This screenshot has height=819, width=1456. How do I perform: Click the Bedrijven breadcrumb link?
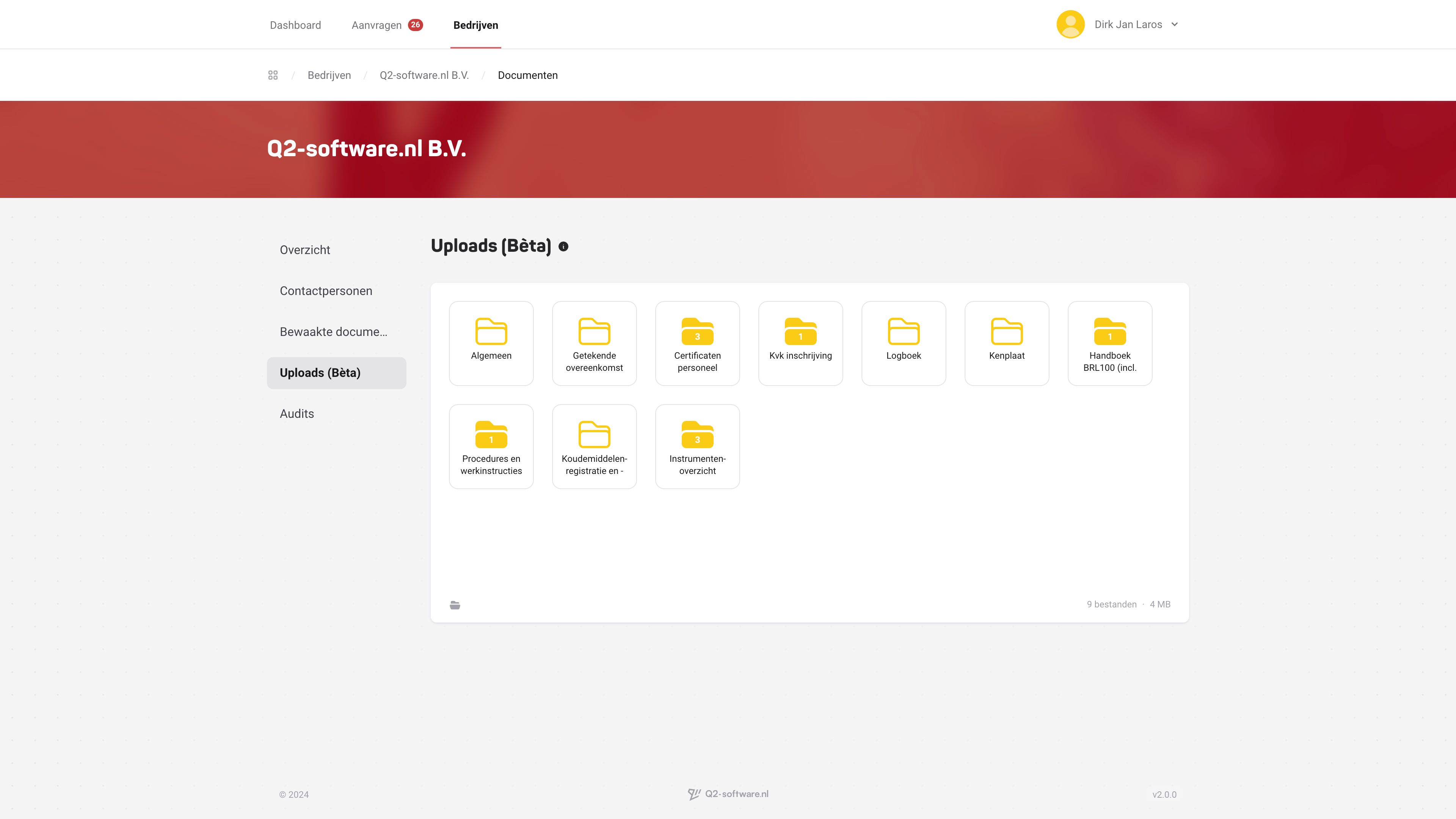329,75
